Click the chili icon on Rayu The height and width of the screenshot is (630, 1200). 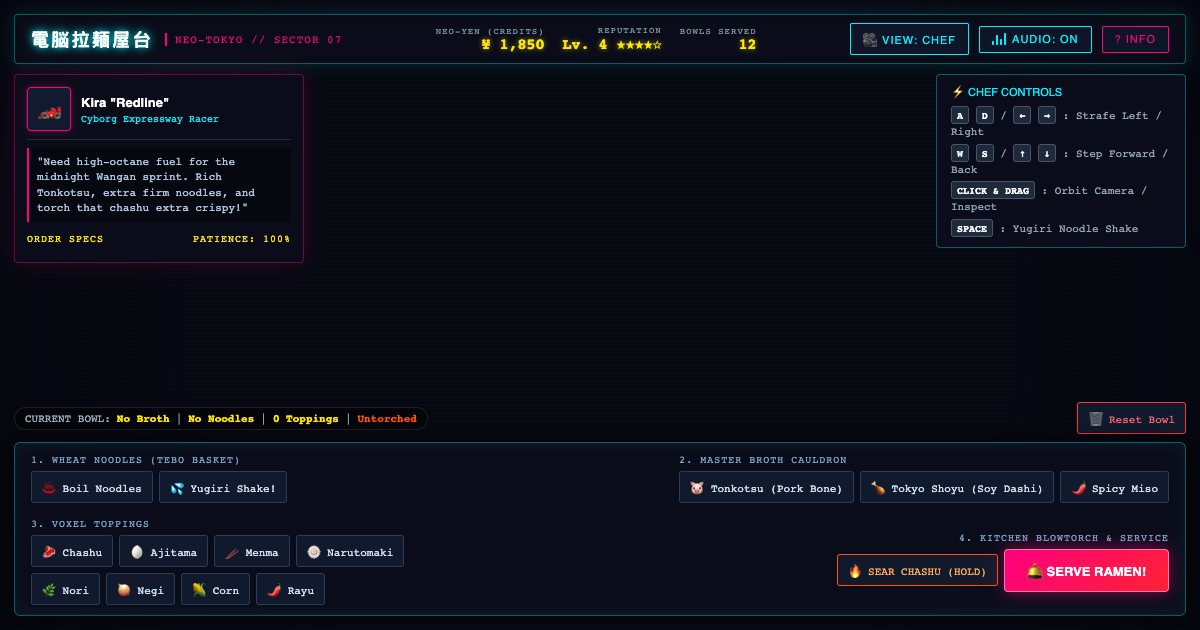[273, 590]
